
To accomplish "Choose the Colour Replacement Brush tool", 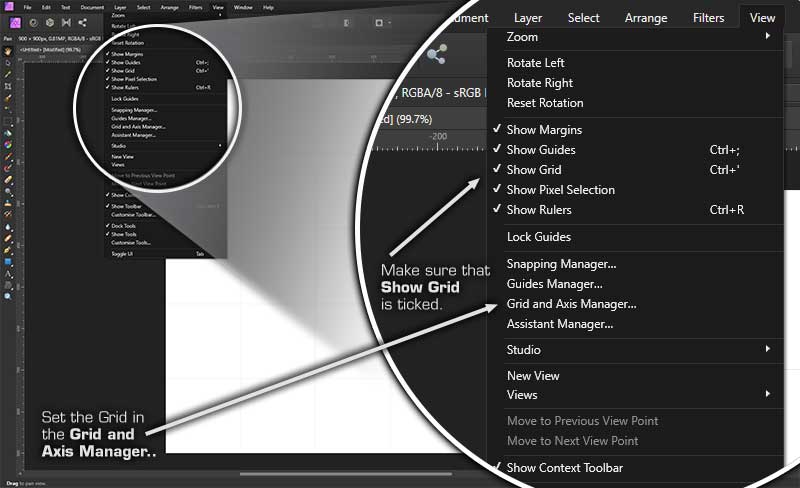I will pyautogui.click(x=8, y=167).
